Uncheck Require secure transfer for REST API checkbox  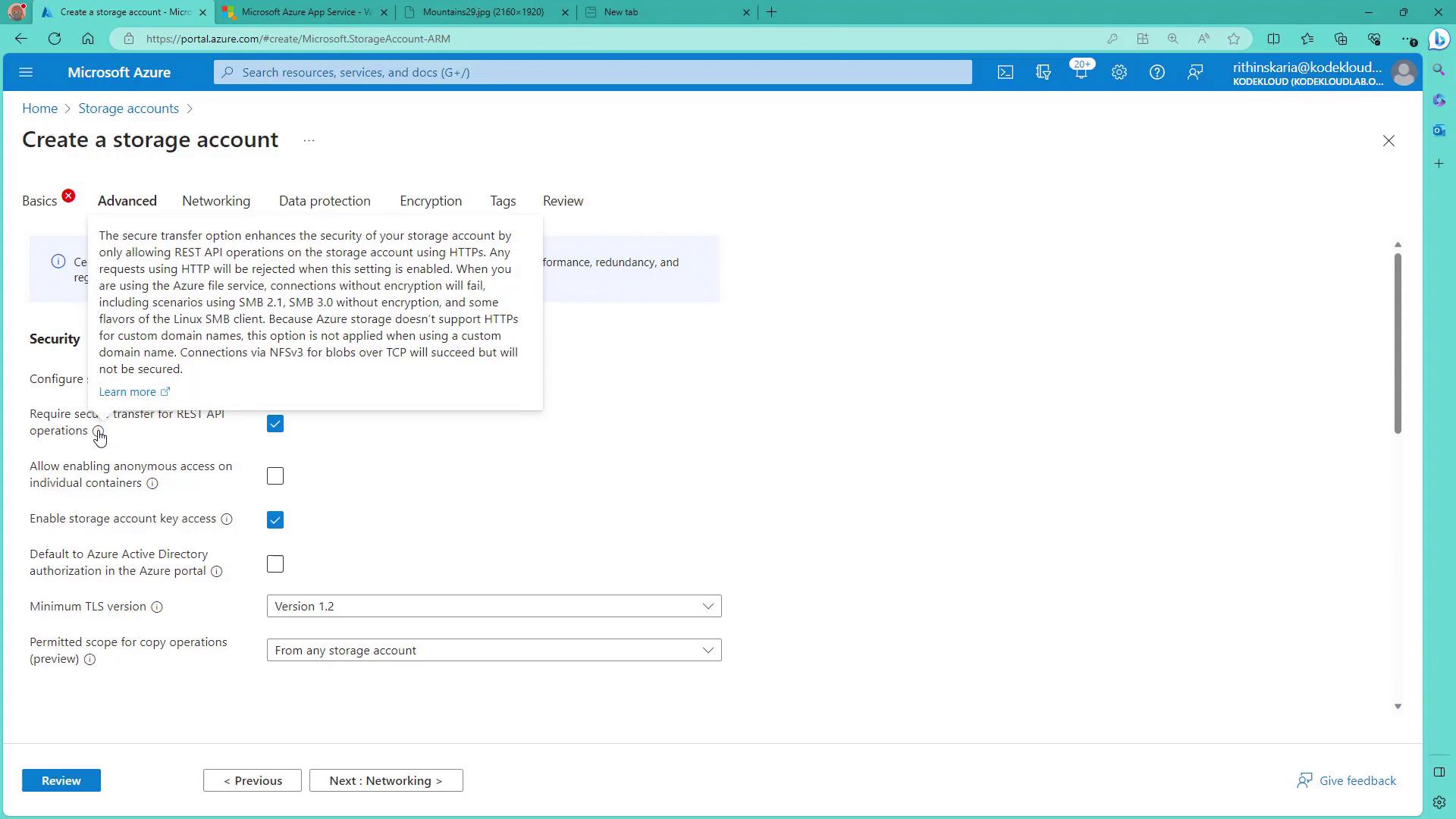pyautogui.click(x=275, y=424)
